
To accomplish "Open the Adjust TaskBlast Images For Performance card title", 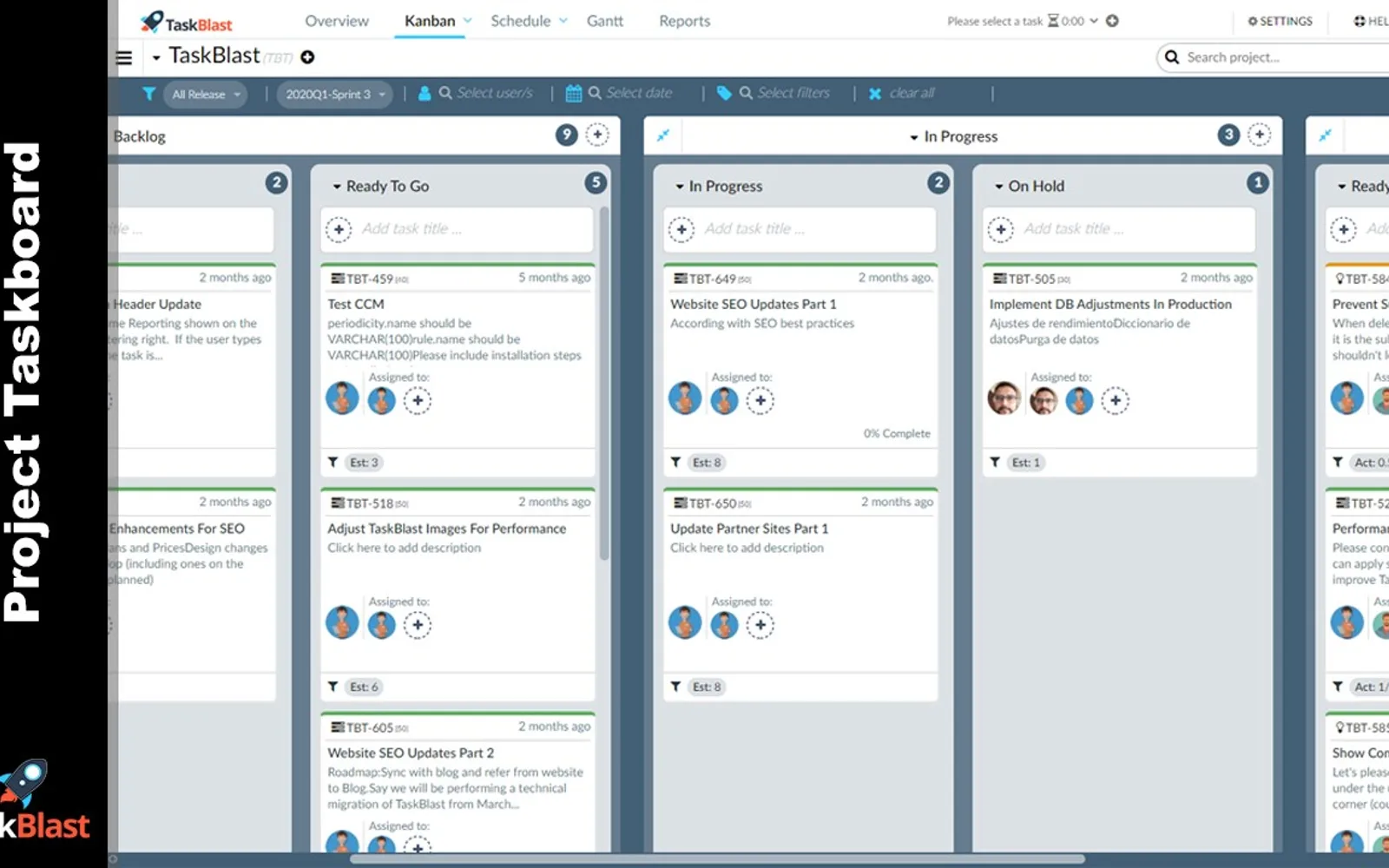I will pos(446,529).
